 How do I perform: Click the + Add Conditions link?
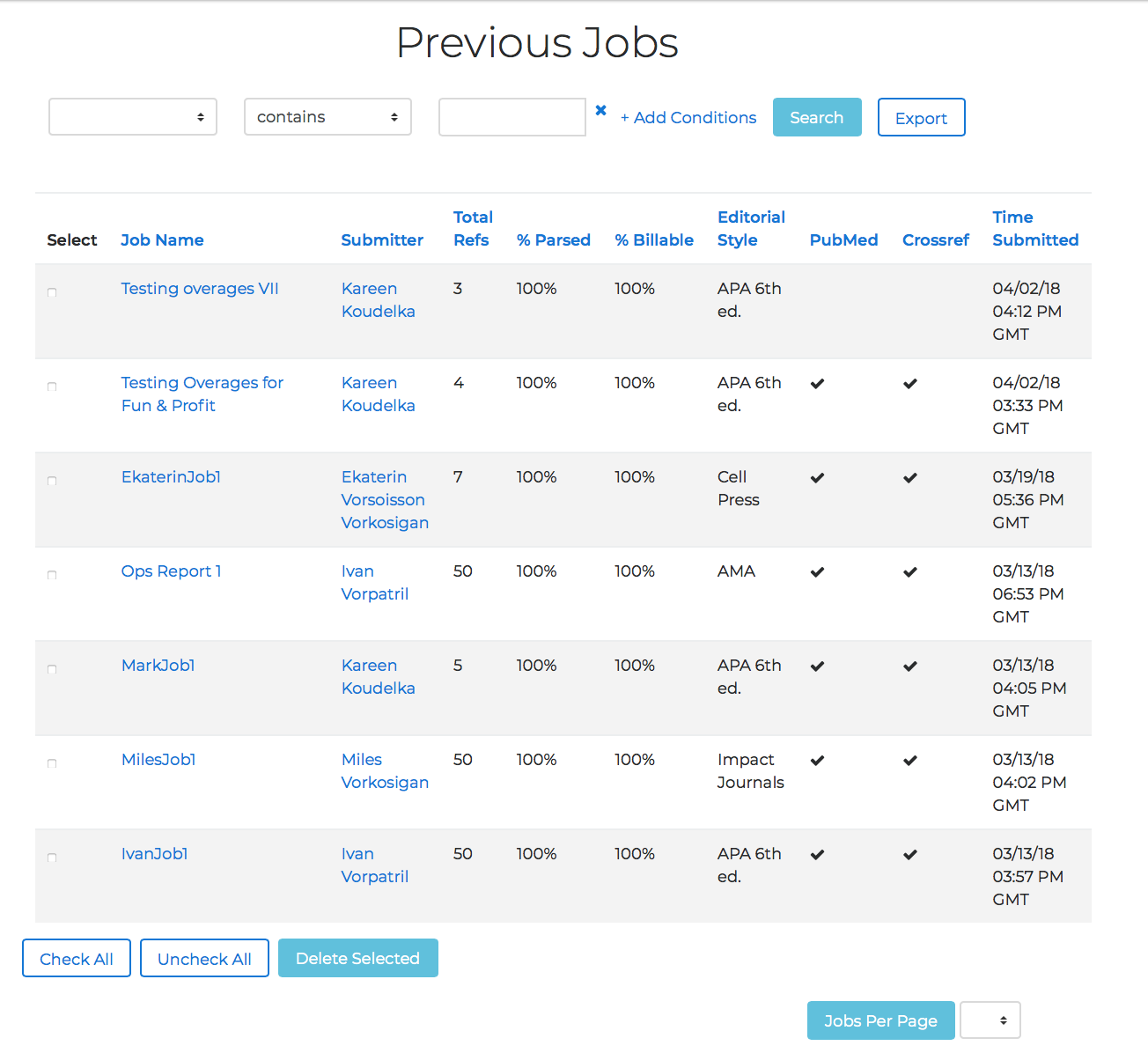pyautogui.click(x=688, y=118)
